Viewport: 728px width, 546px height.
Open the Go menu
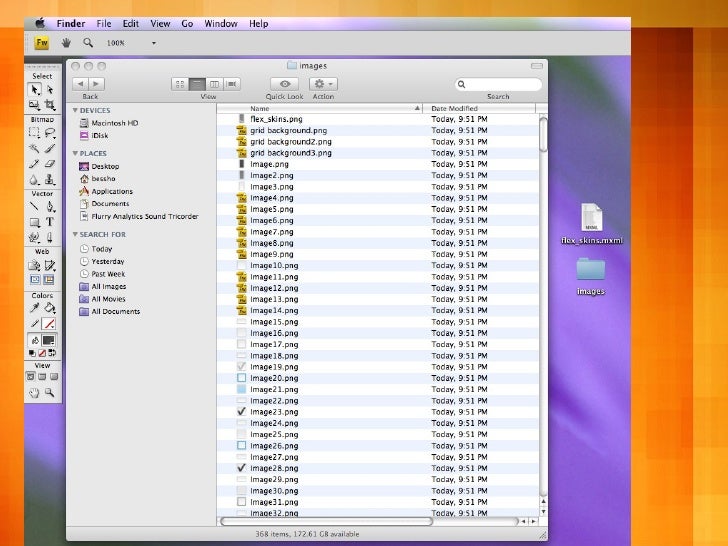coord(187,23)
